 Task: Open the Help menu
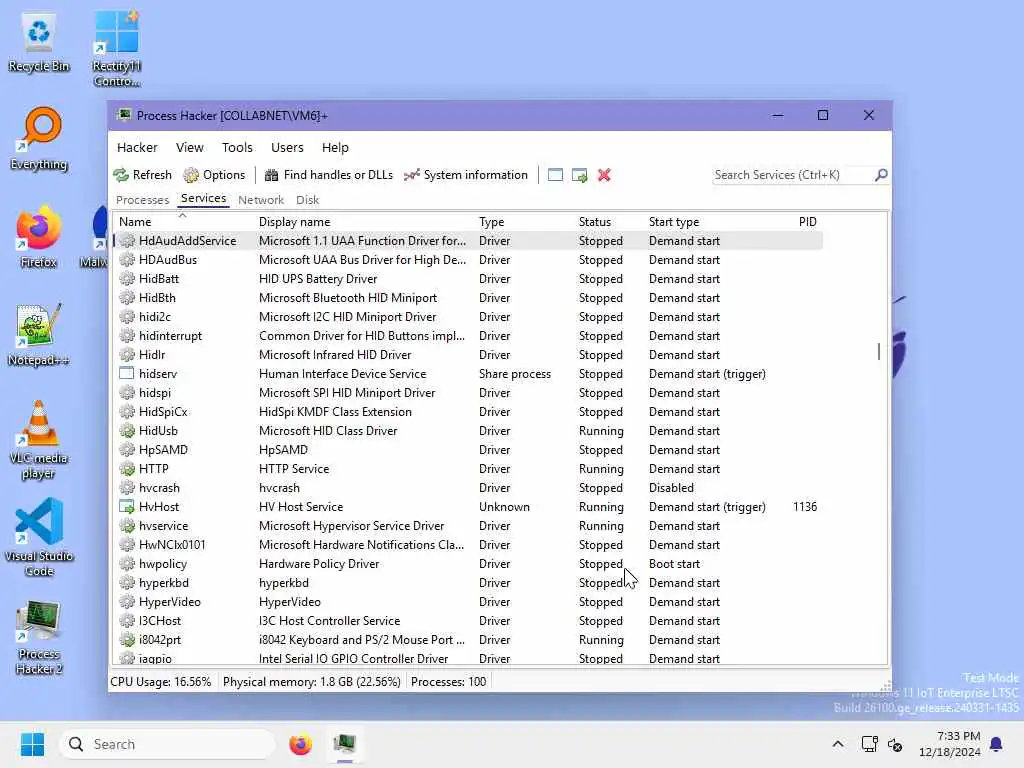click(335, 148)
